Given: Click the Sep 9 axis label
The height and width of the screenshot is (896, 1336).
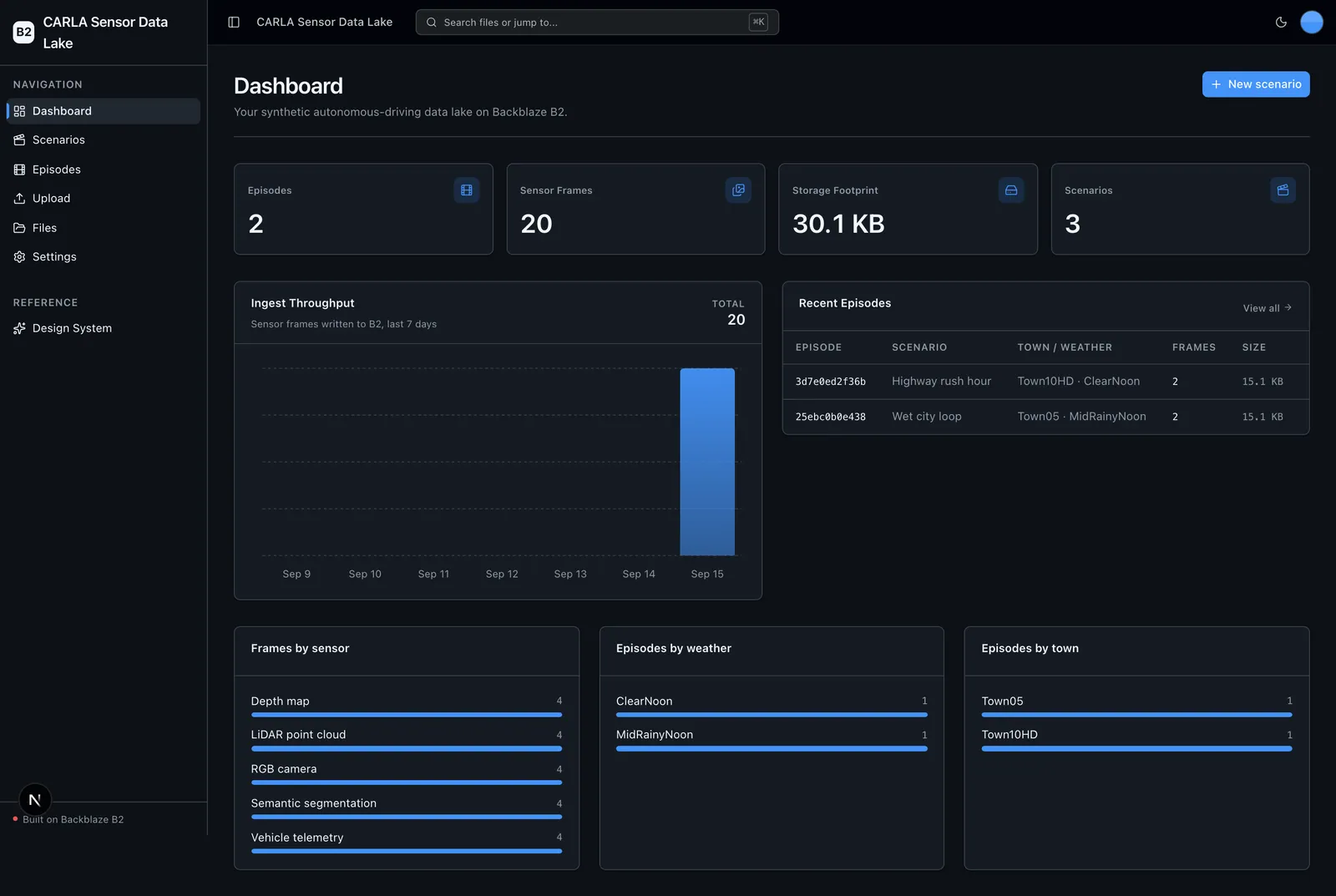Looking at the screenshot, I should click(296, 575).
